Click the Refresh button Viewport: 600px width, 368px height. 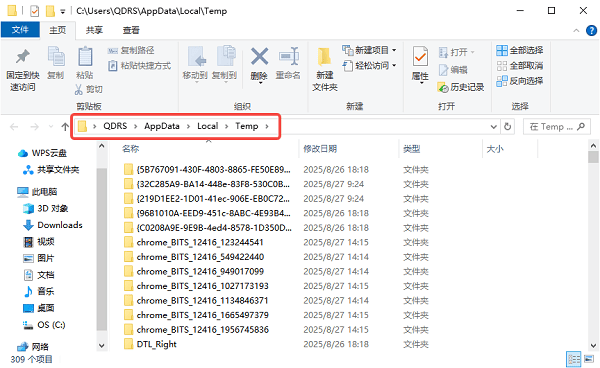coord(507,127)
